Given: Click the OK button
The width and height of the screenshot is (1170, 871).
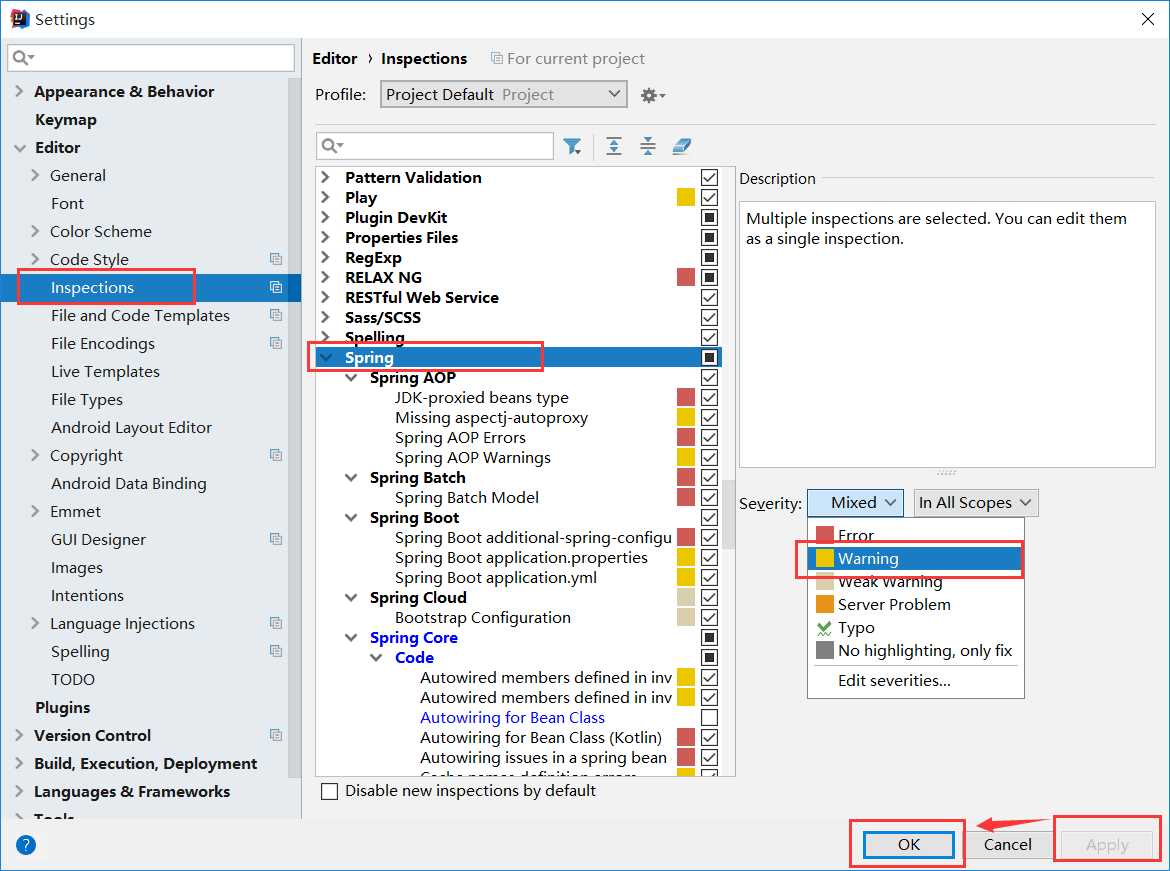Looking at the screenshot, I should tap(908, 845).
